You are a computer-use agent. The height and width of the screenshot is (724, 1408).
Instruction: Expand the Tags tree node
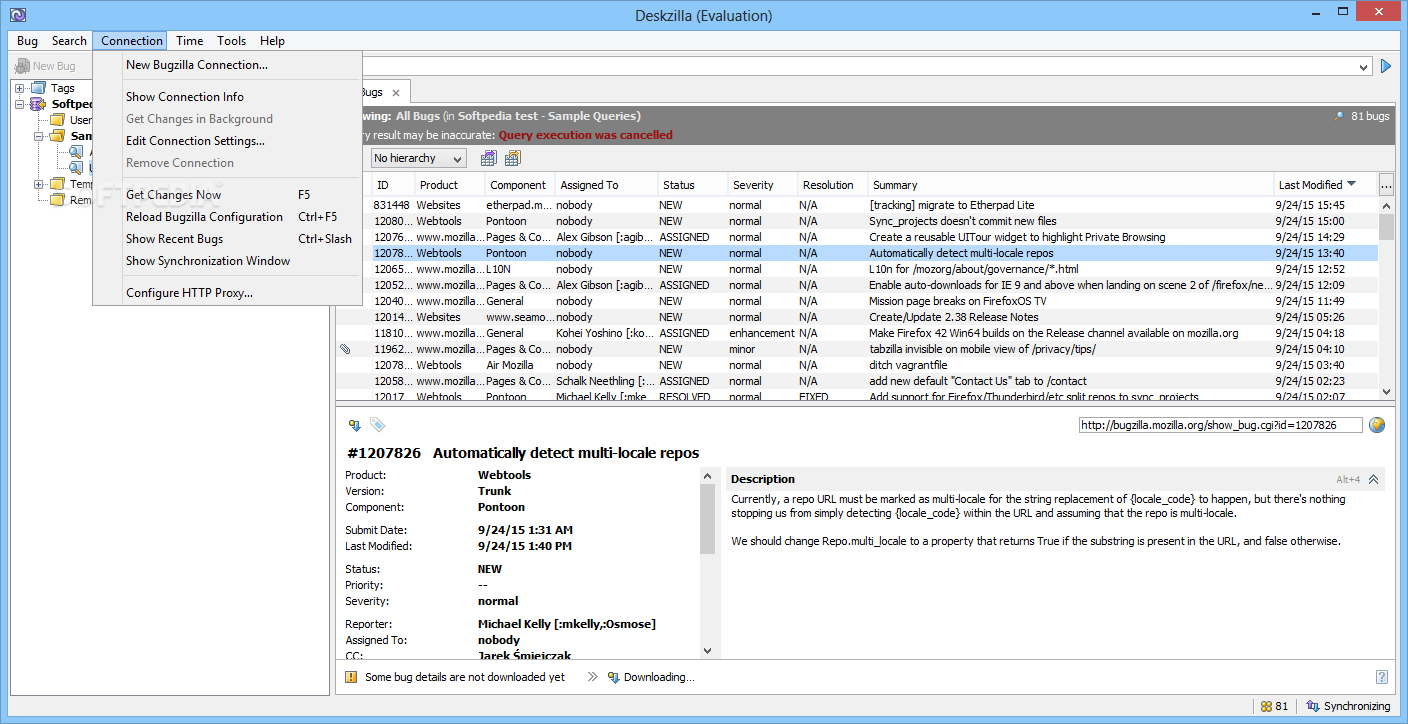[x=20, y=89]
